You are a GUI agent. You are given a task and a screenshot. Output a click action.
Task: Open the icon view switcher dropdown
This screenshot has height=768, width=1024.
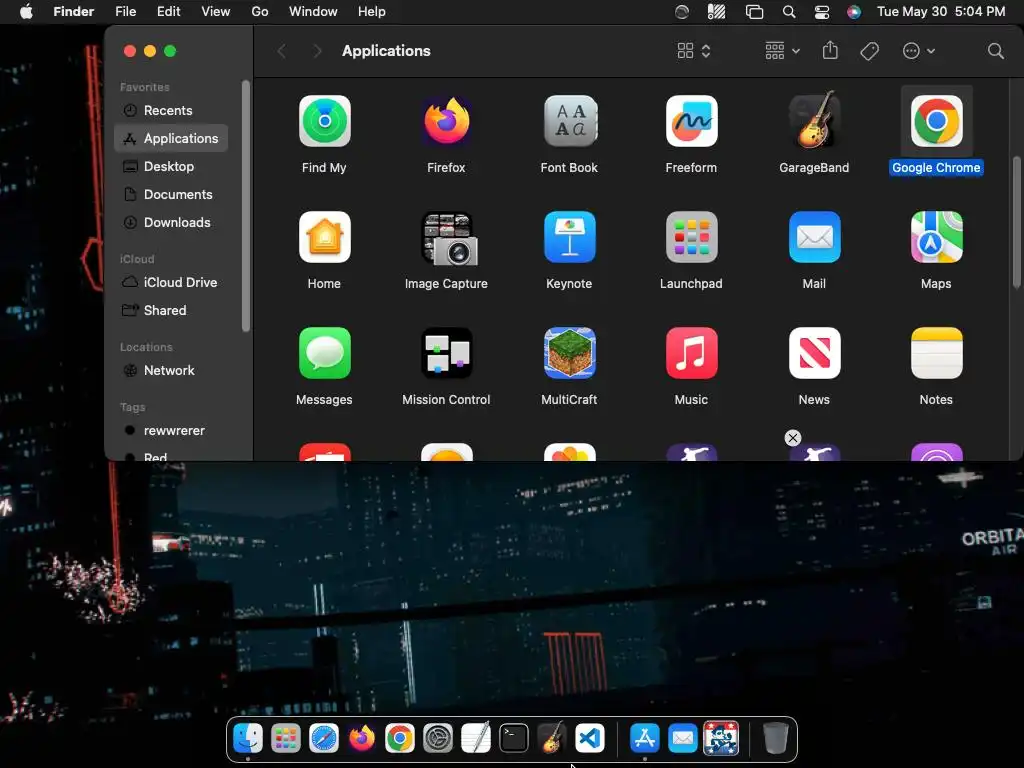click(694, 51)
